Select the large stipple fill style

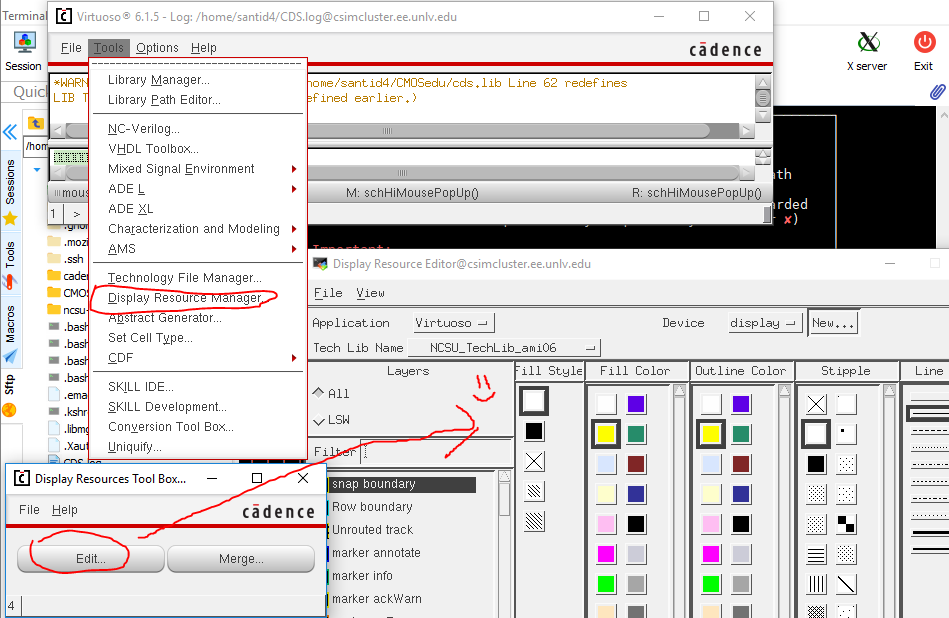click(534, 521)
